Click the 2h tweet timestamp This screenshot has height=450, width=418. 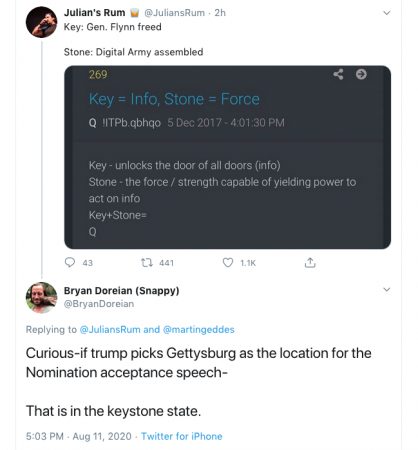point(220,13)
